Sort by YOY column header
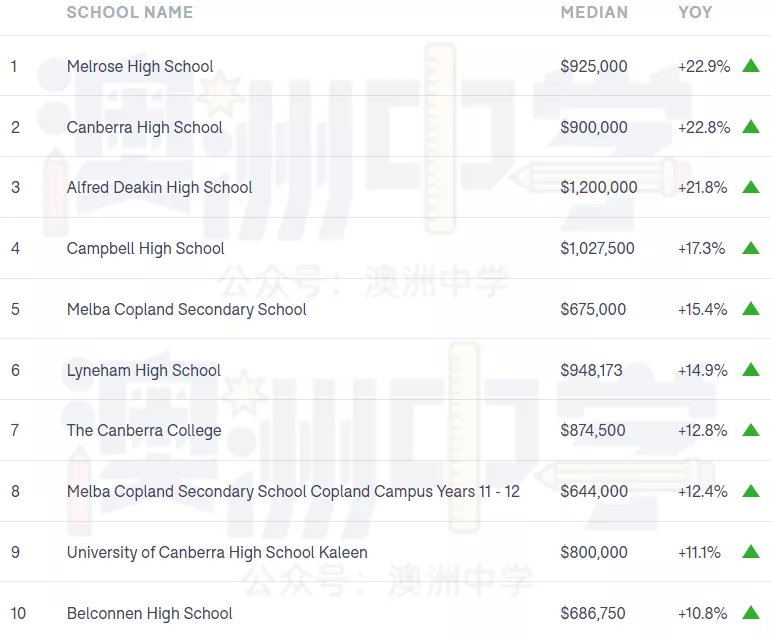The width and height of the screenshot is (771, 639). (695, 12)
